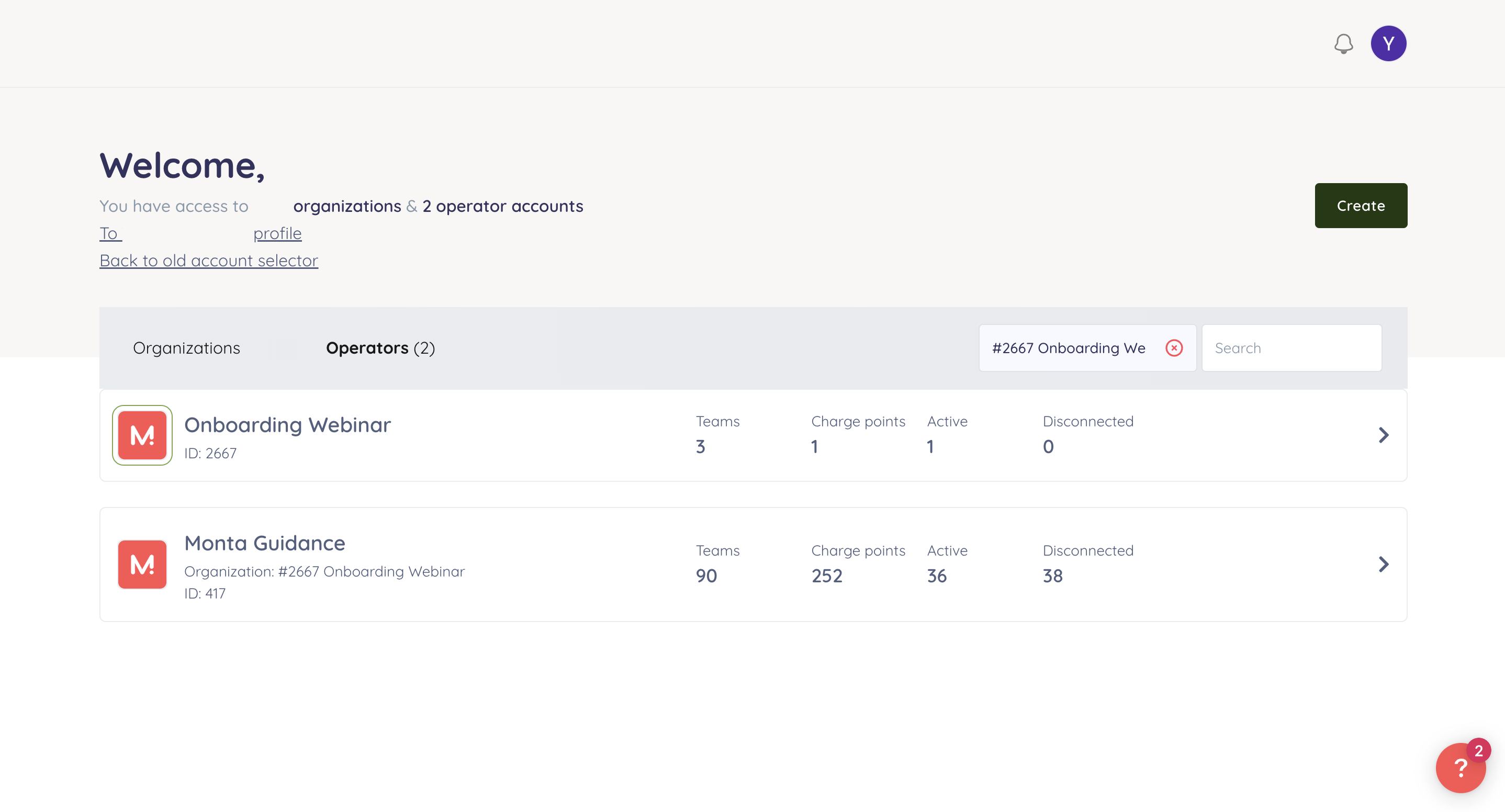1505x812 pixels.
Task: Select the Operators tab
Action: (x=380, y=348)
